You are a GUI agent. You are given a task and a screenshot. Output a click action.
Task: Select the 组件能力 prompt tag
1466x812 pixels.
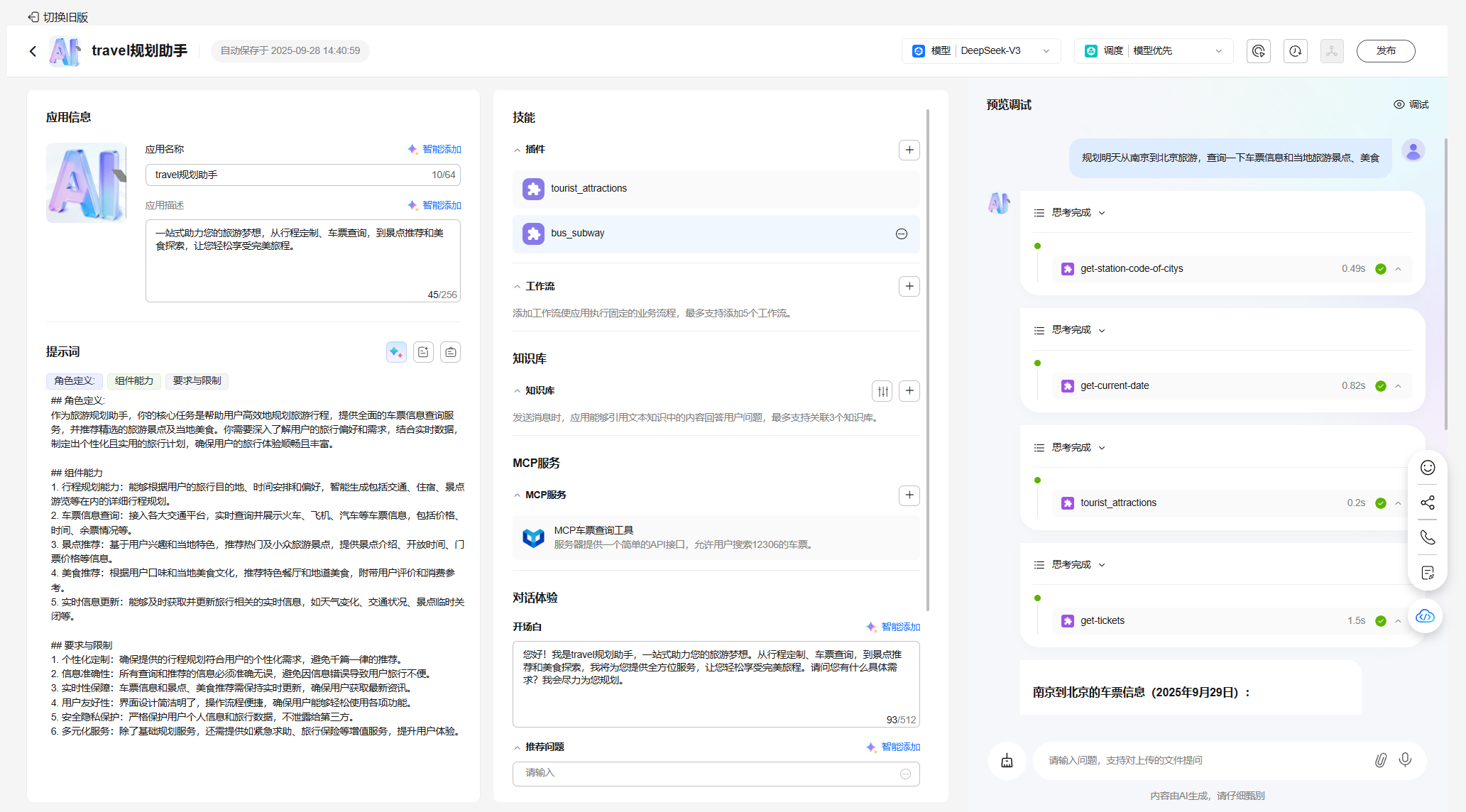coord(134,381)
